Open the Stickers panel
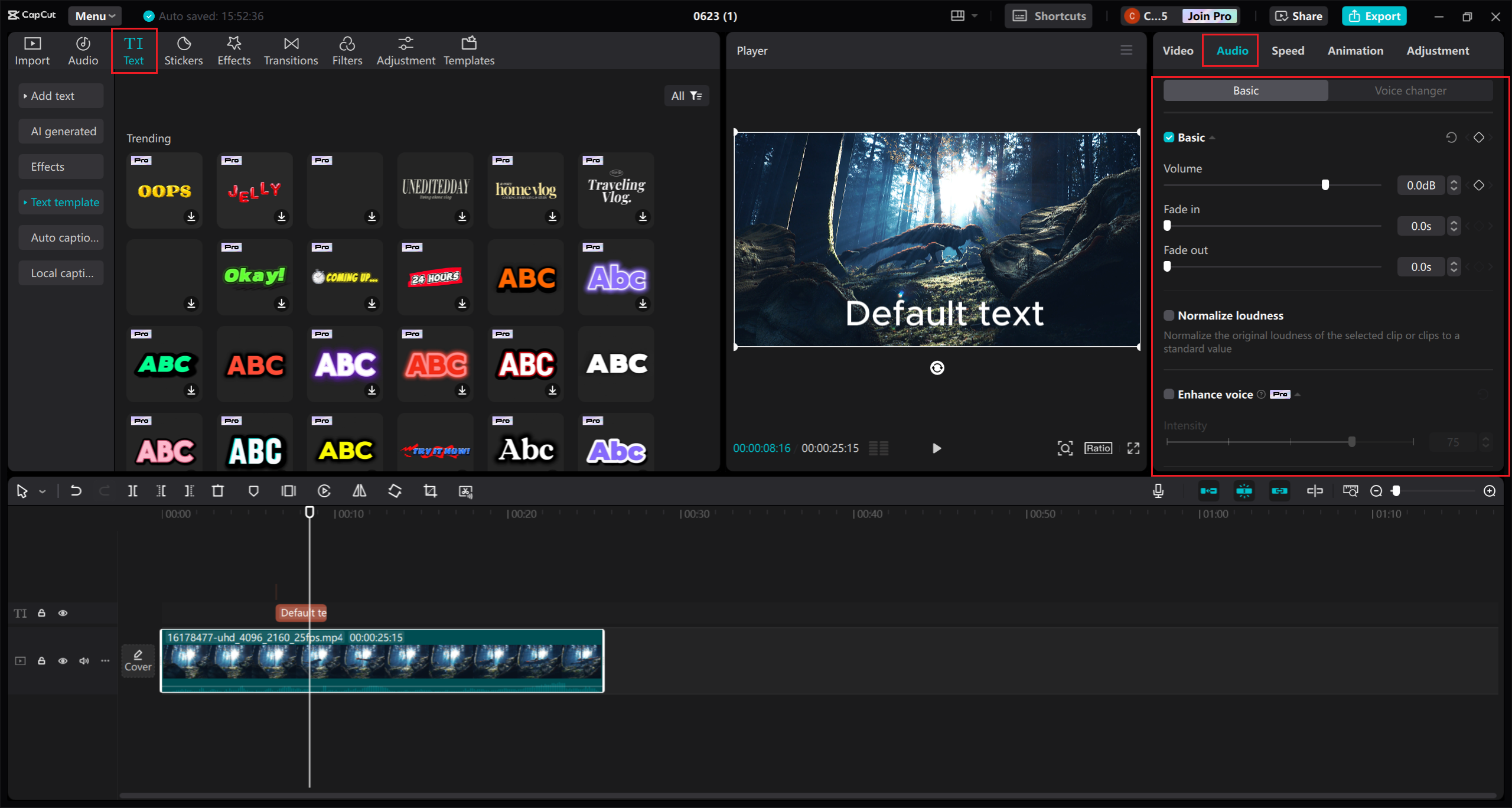Viewport: 1512px width, 808px height. (184, 50)
